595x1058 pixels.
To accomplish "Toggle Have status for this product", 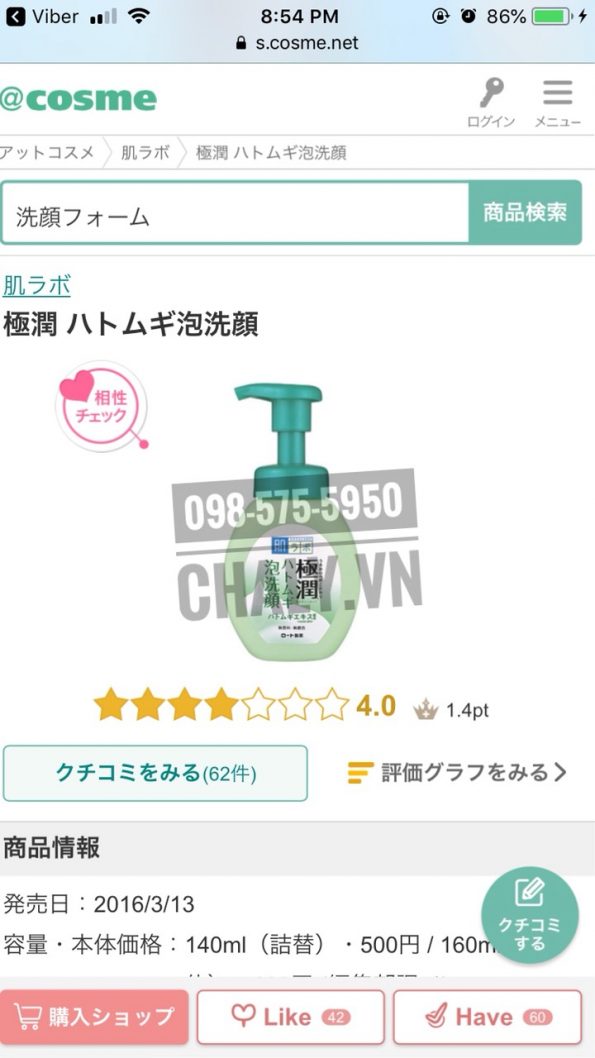I will coord(487,1017).
